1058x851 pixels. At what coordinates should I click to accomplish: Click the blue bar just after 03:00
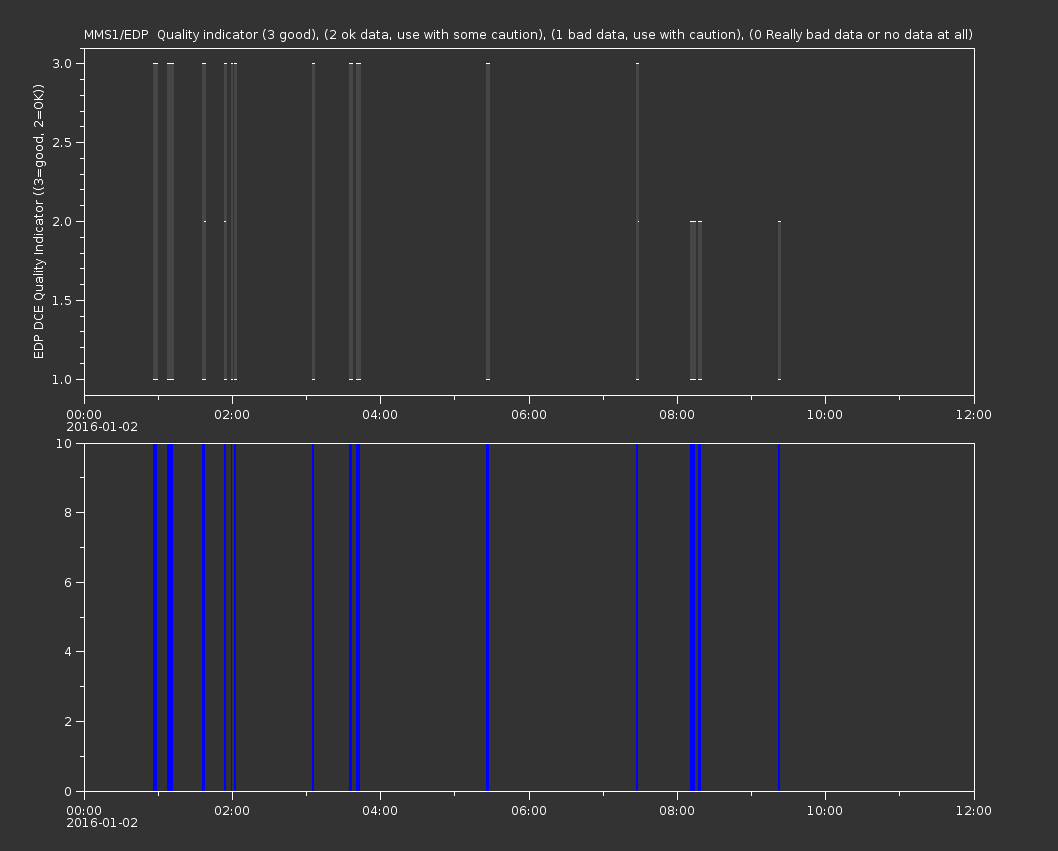pyautogui.click(x=313, y=617)
